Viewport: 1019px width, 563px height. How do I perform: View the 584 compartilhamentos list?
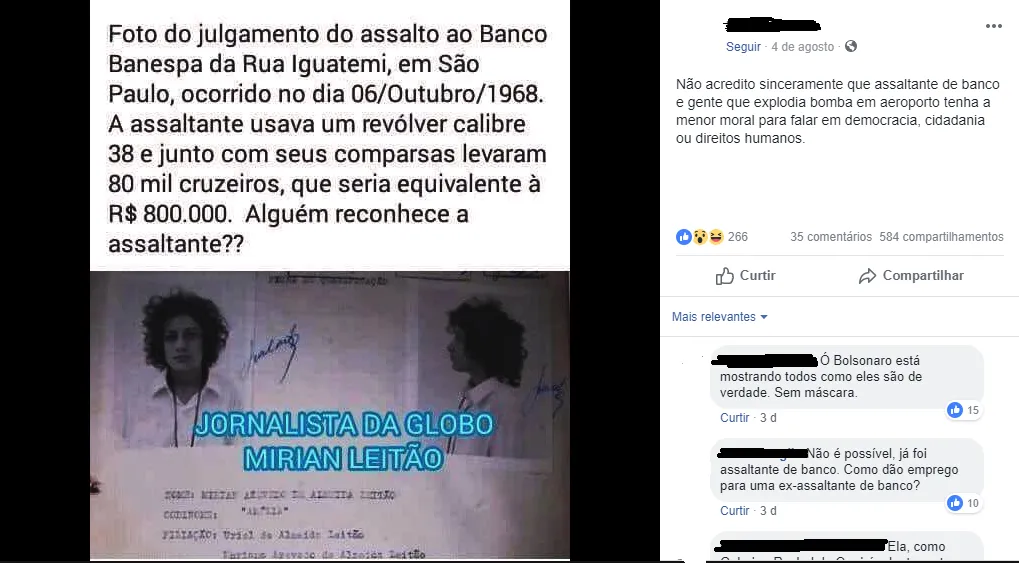coord(941,237)
